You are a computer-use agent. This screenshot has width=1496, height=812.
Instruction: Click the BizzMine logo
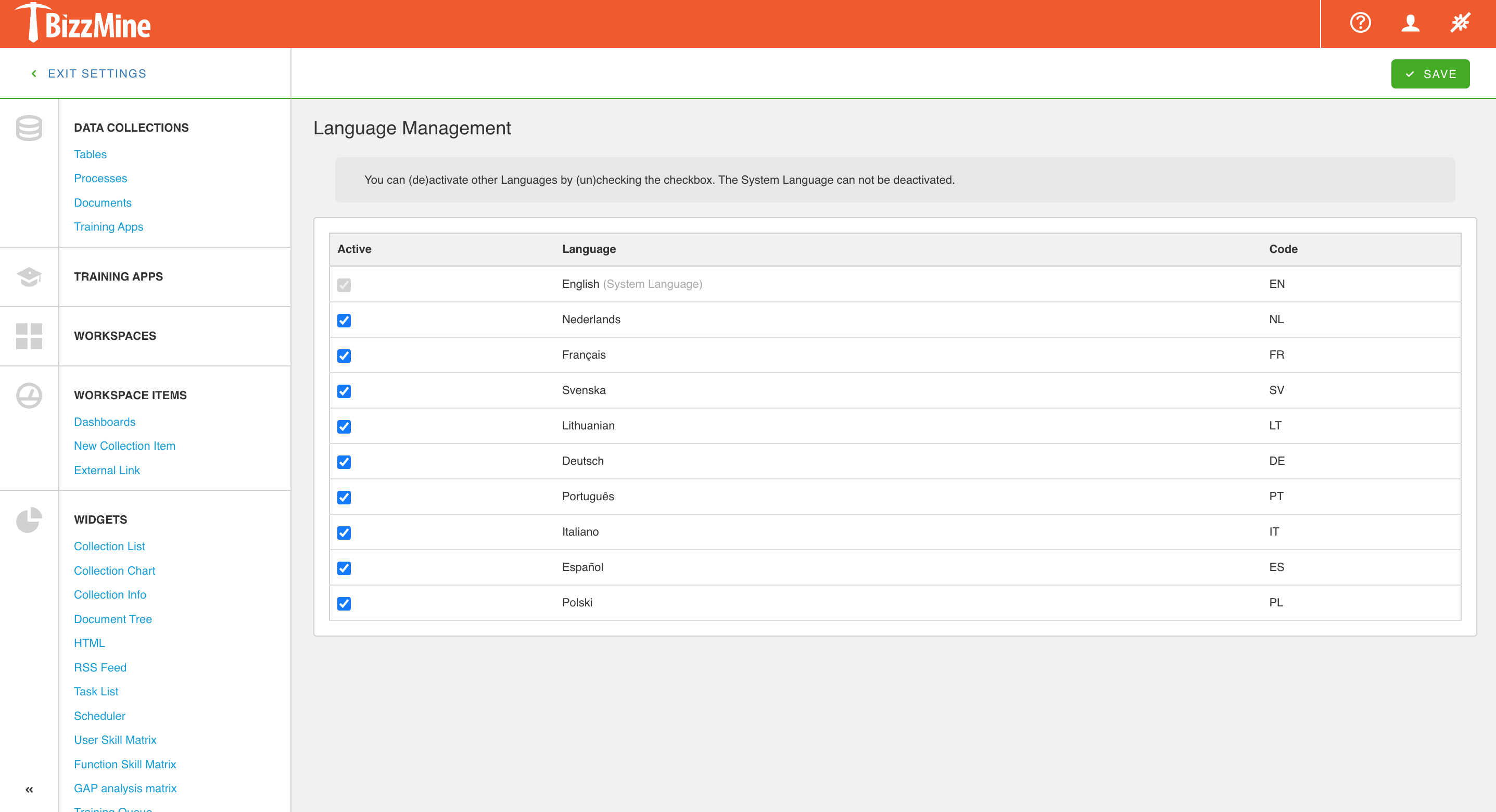84,23
